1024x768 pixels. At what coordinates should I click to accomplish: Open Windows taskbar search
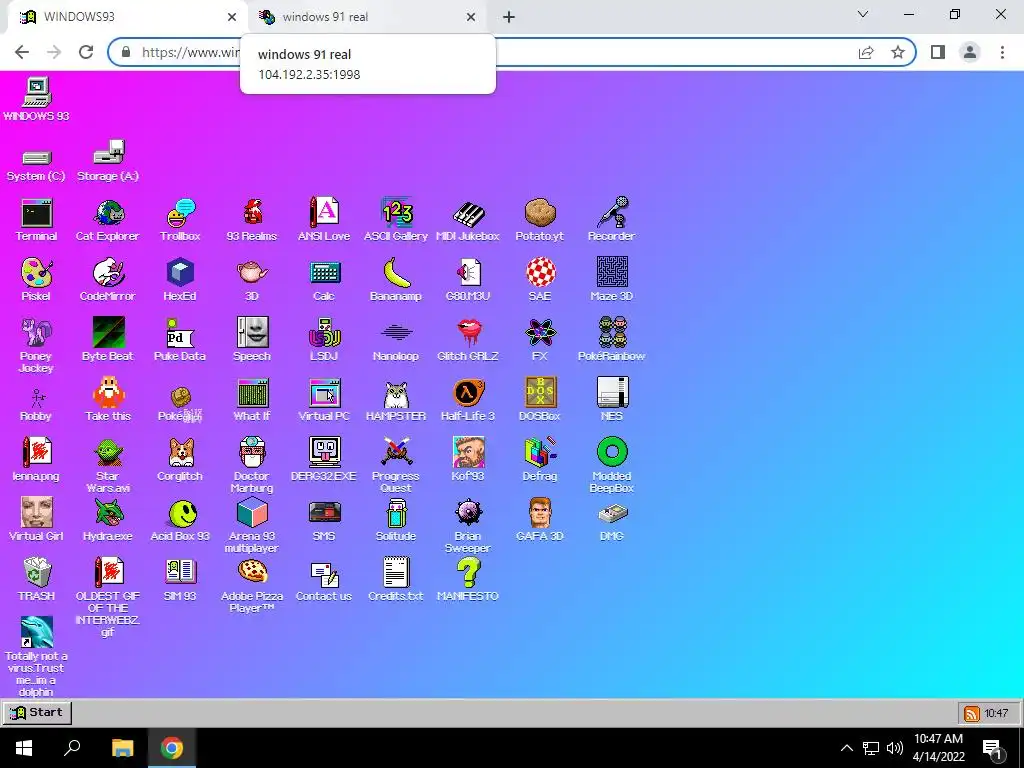pyautogui.click(x=72, y=748)
